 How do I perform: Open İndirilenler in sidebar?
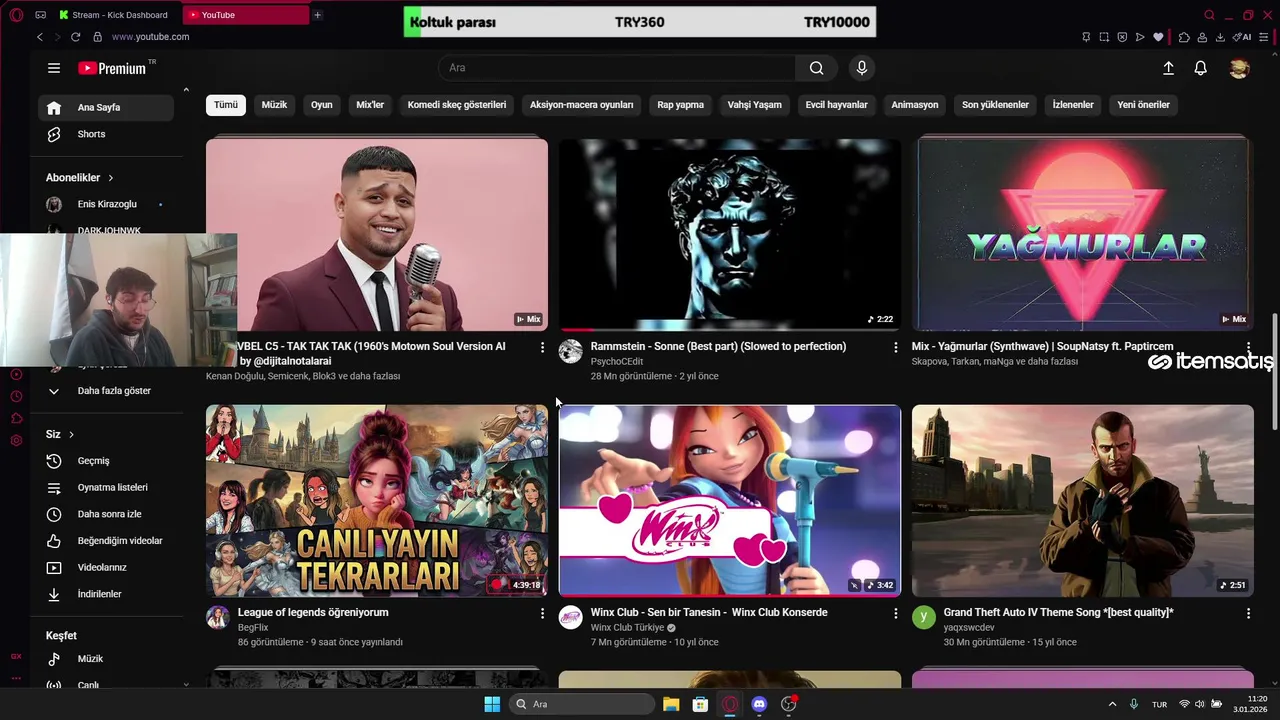point(106,594)
